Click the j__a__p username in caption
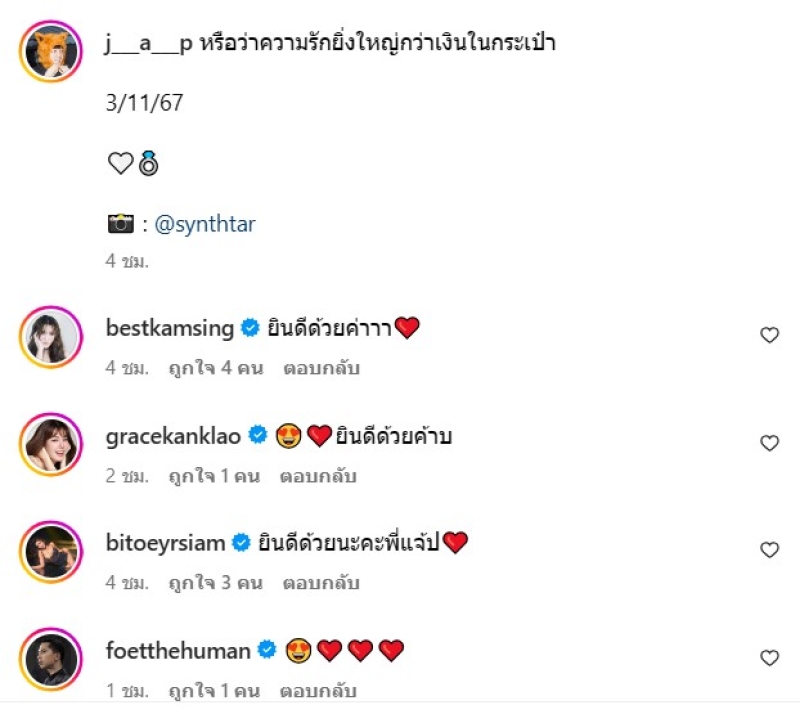 [149, 43]
